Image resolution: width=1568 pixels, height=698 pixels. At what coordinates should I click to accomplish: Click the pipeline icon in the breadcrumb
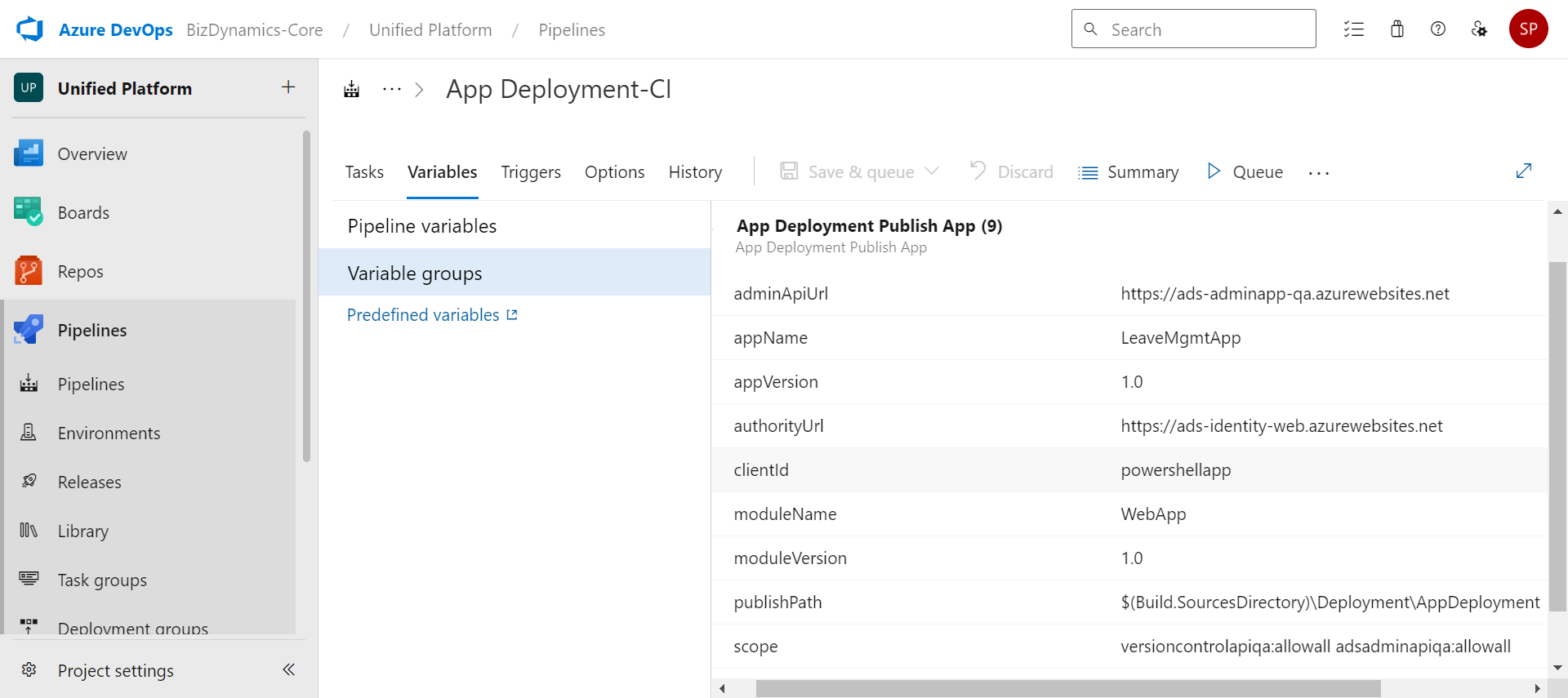[352, 89]
